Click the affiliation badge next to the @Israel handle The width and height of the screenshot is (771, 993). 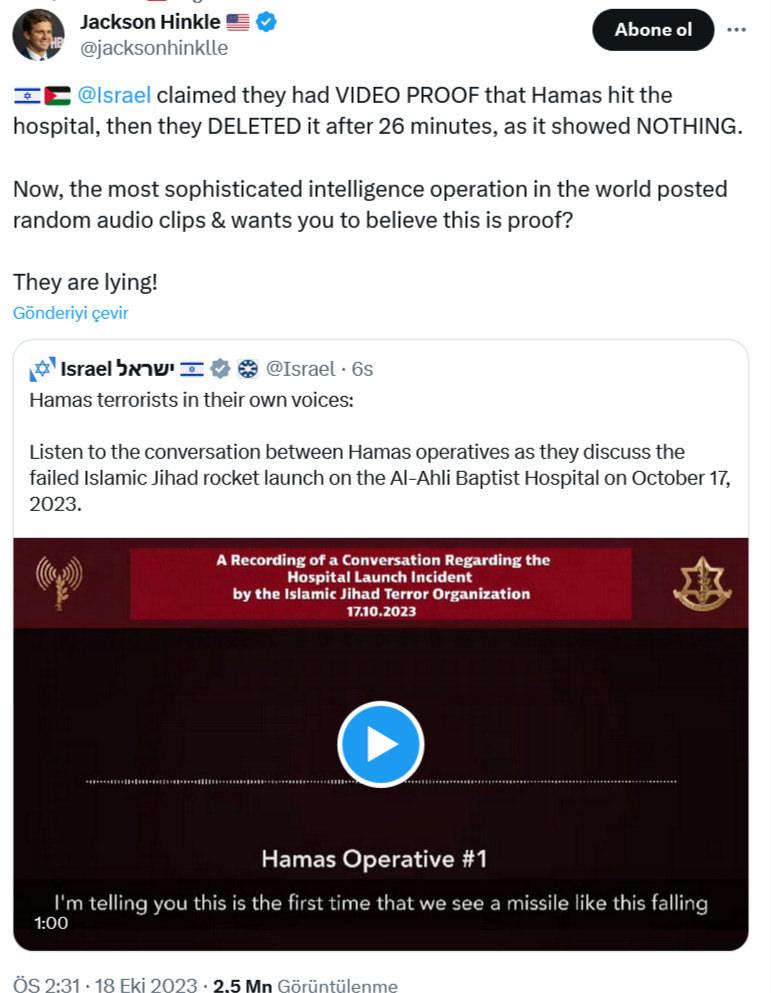248,369
